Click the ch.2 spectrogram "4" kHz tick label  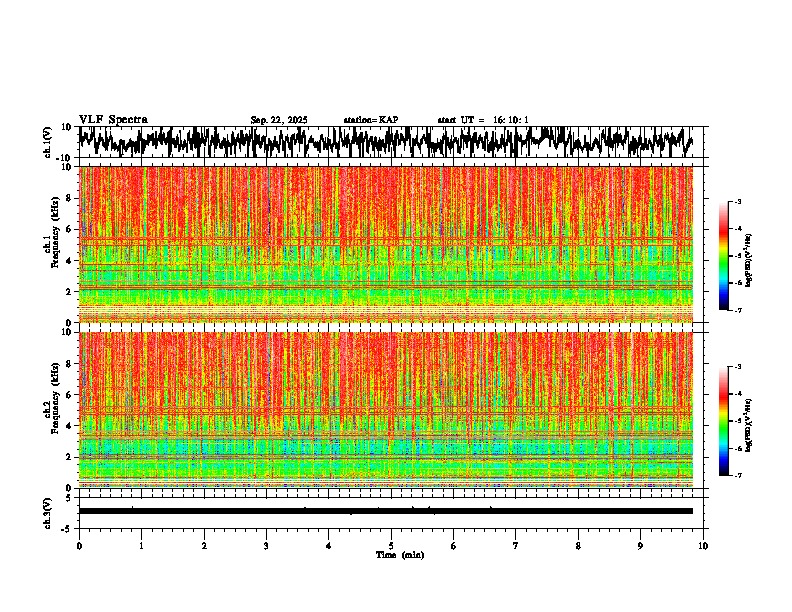tap(69, 426)
